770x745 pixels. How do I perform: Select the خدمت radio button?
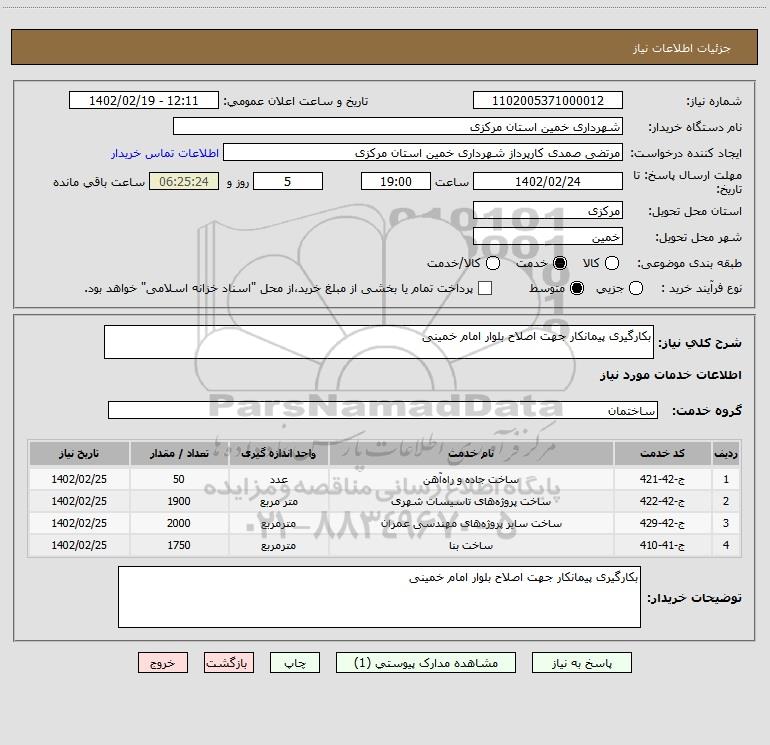point(559,263)
